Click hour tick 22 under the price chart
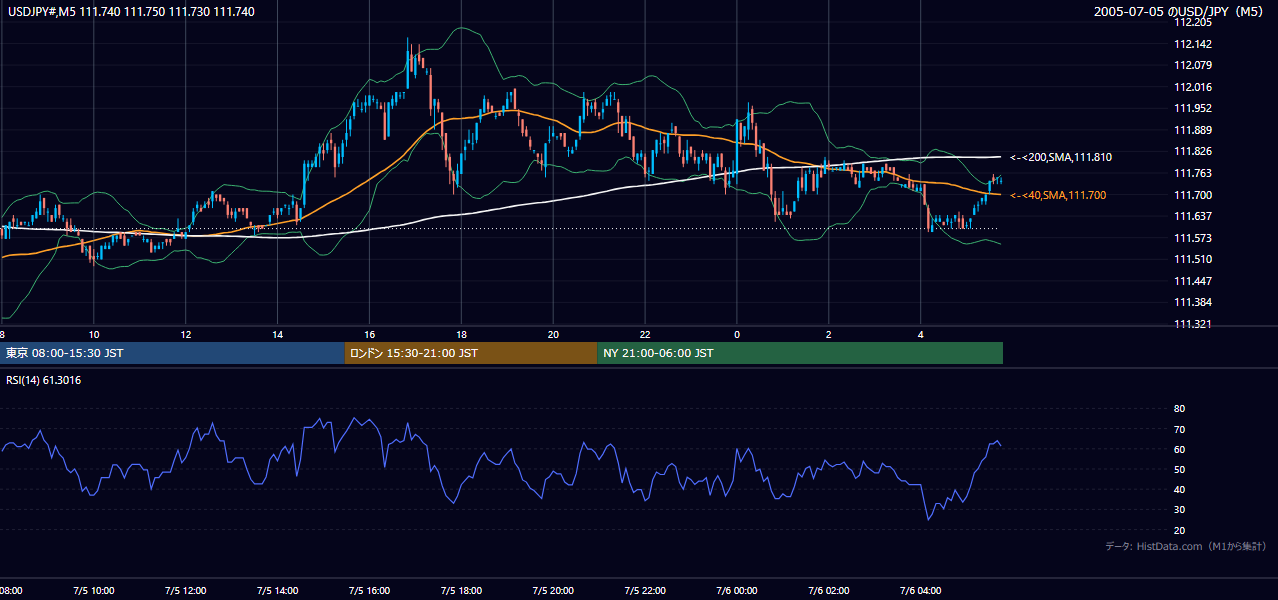1278x600 pixels. pos(645,334)
